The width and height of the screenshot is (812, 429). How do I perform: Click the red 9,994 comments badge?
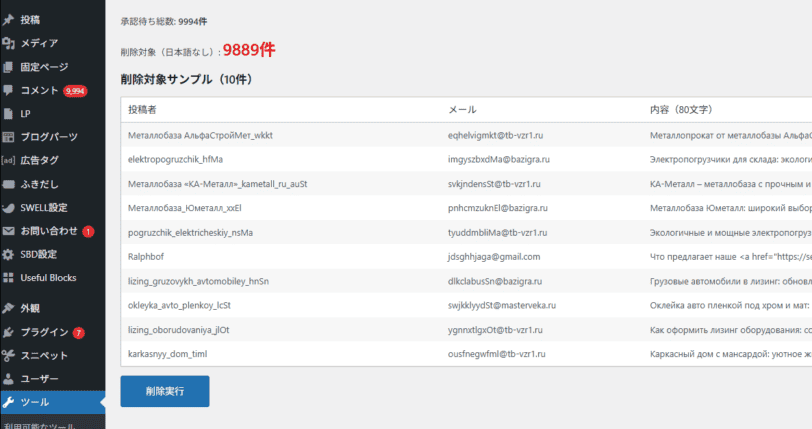tap(75, 91)
